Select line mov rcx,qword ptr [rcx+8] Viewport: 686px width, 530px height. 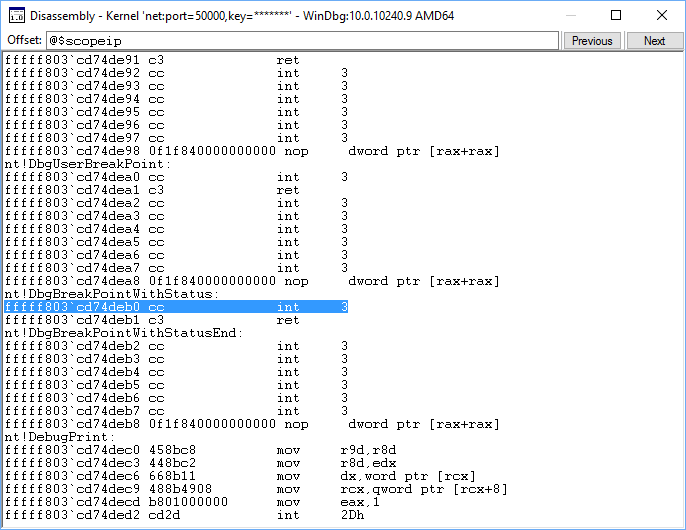coord(256,489)
